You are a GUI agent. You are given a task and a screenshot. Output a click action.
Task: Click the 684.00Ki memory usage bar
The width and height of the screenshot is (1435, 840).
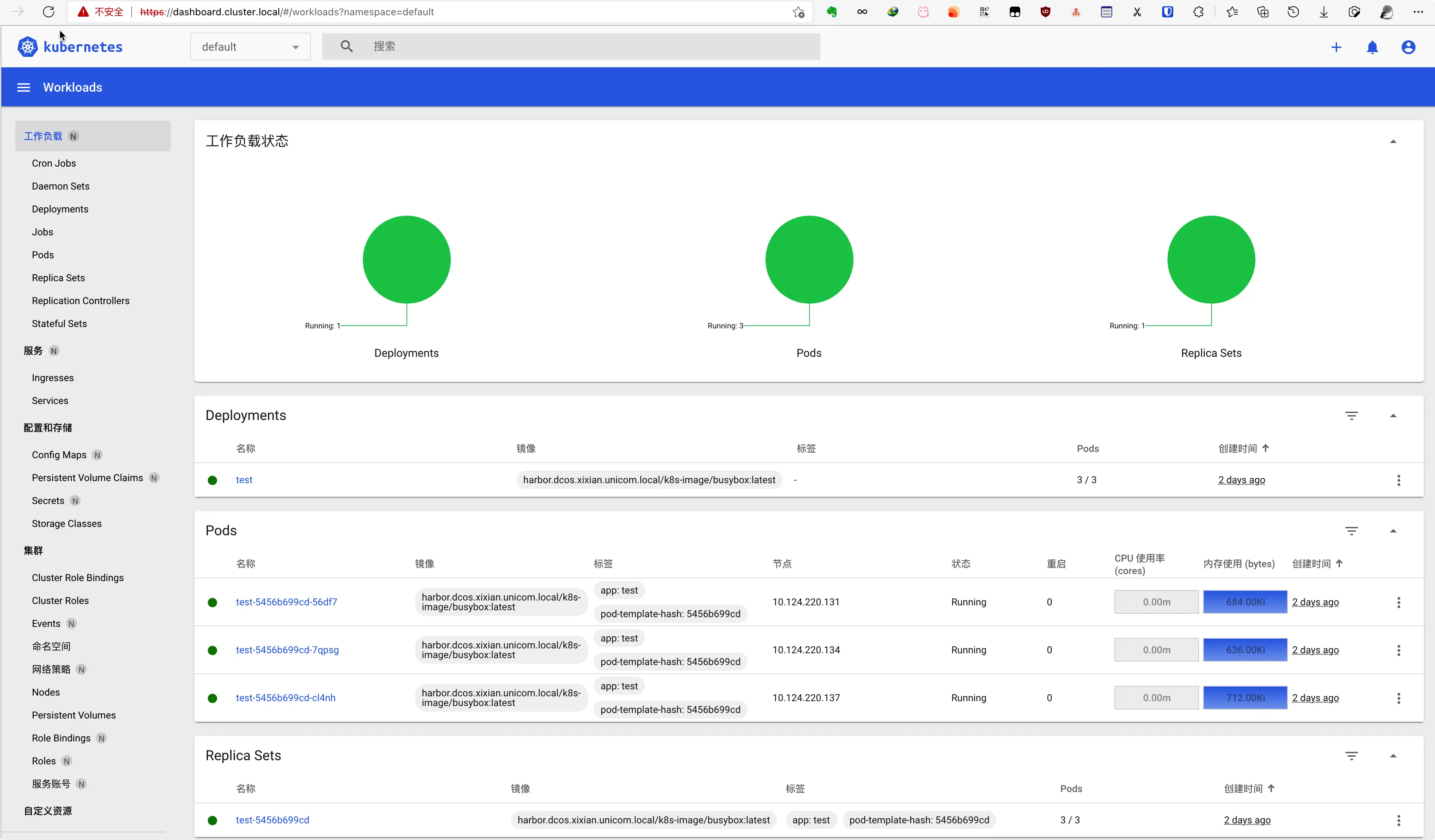point(1245,602)
